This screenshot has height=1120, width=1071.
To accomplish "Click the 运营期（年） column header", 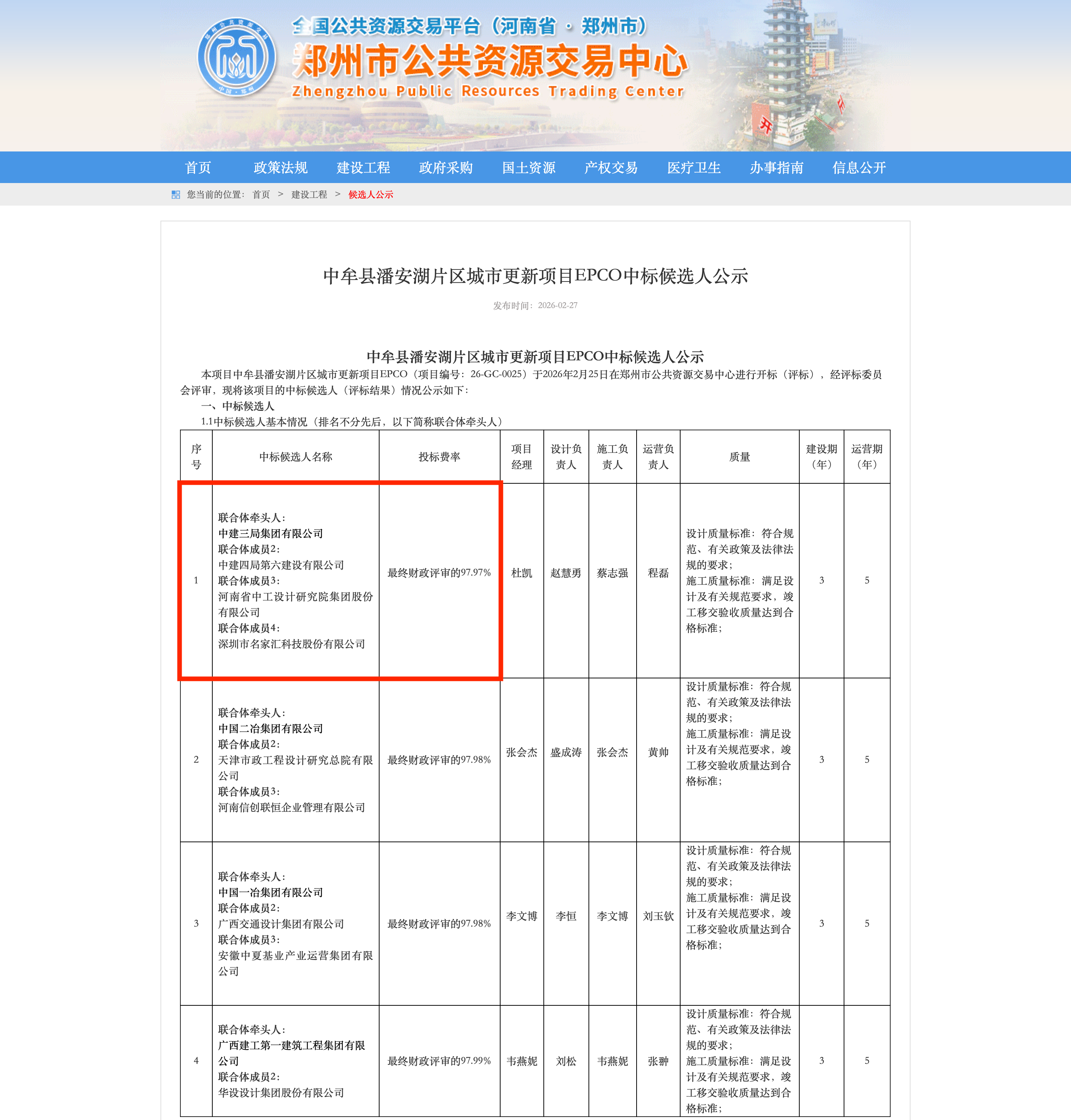I will 867,457.
